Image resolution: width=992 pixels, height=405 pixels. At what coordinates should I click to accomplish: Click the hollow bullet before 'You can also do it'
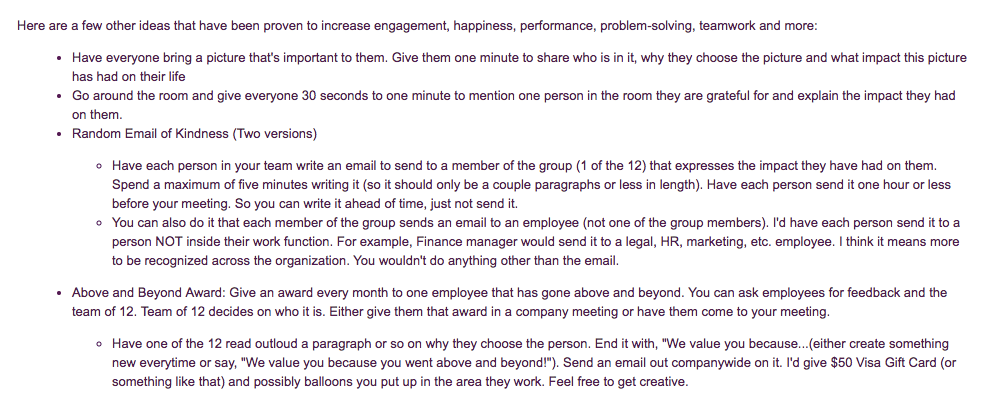click(x=99, y=223)
